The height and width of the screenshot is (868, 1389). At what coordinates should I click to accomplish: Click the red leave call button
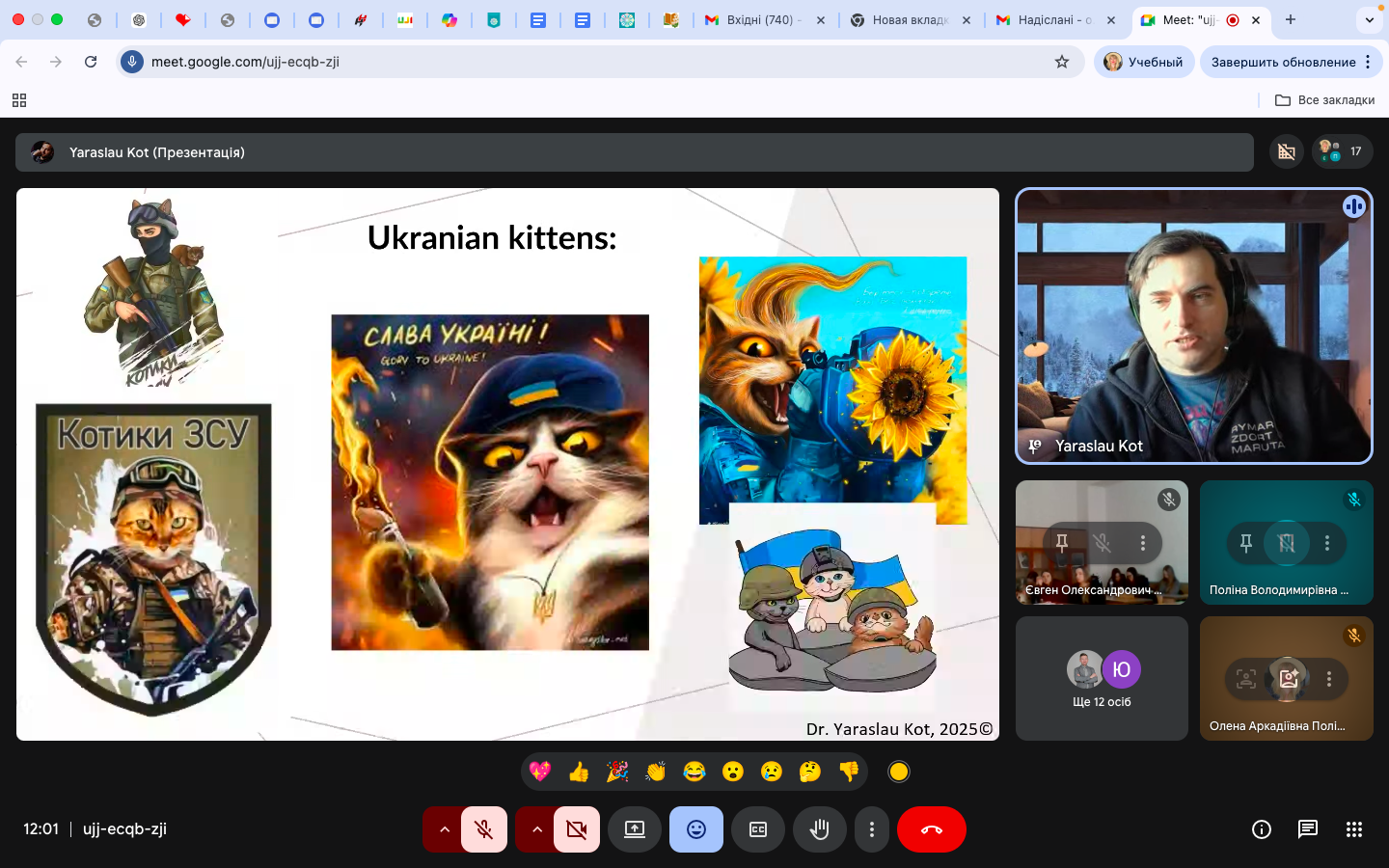(931, 829)
